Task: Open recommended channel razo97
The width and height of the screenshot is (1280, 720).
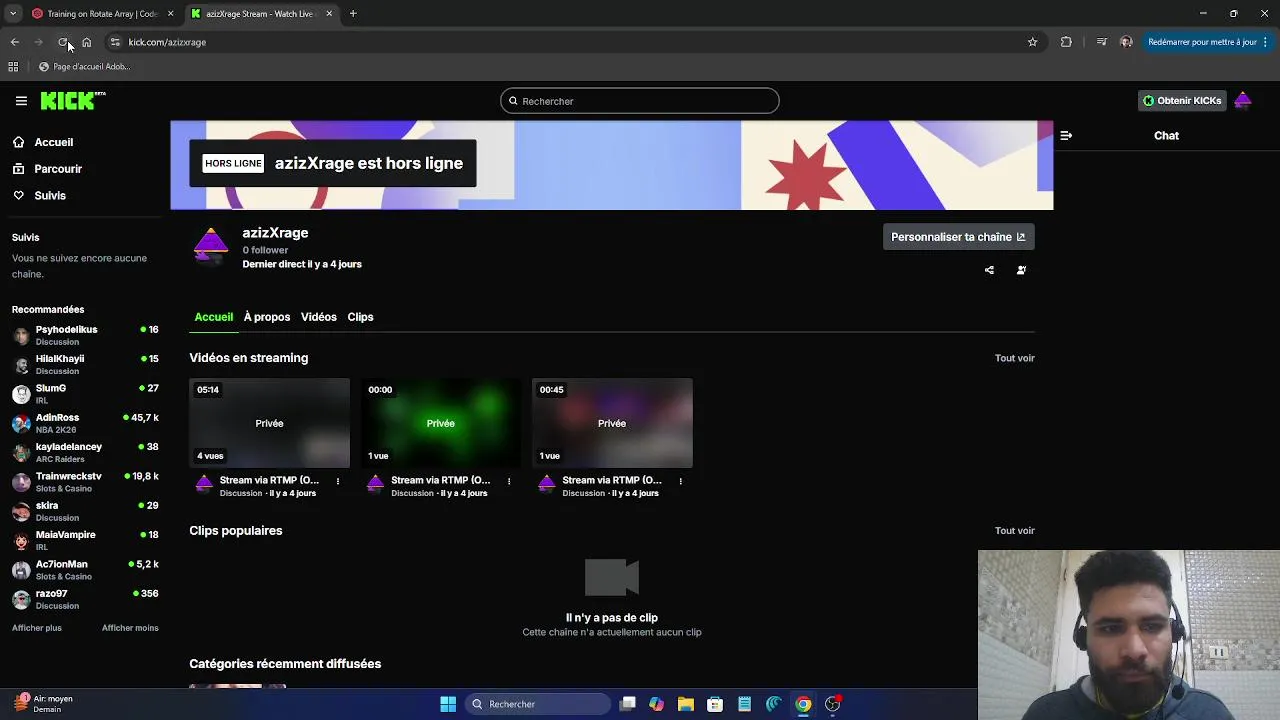Action: pos(85,599)
